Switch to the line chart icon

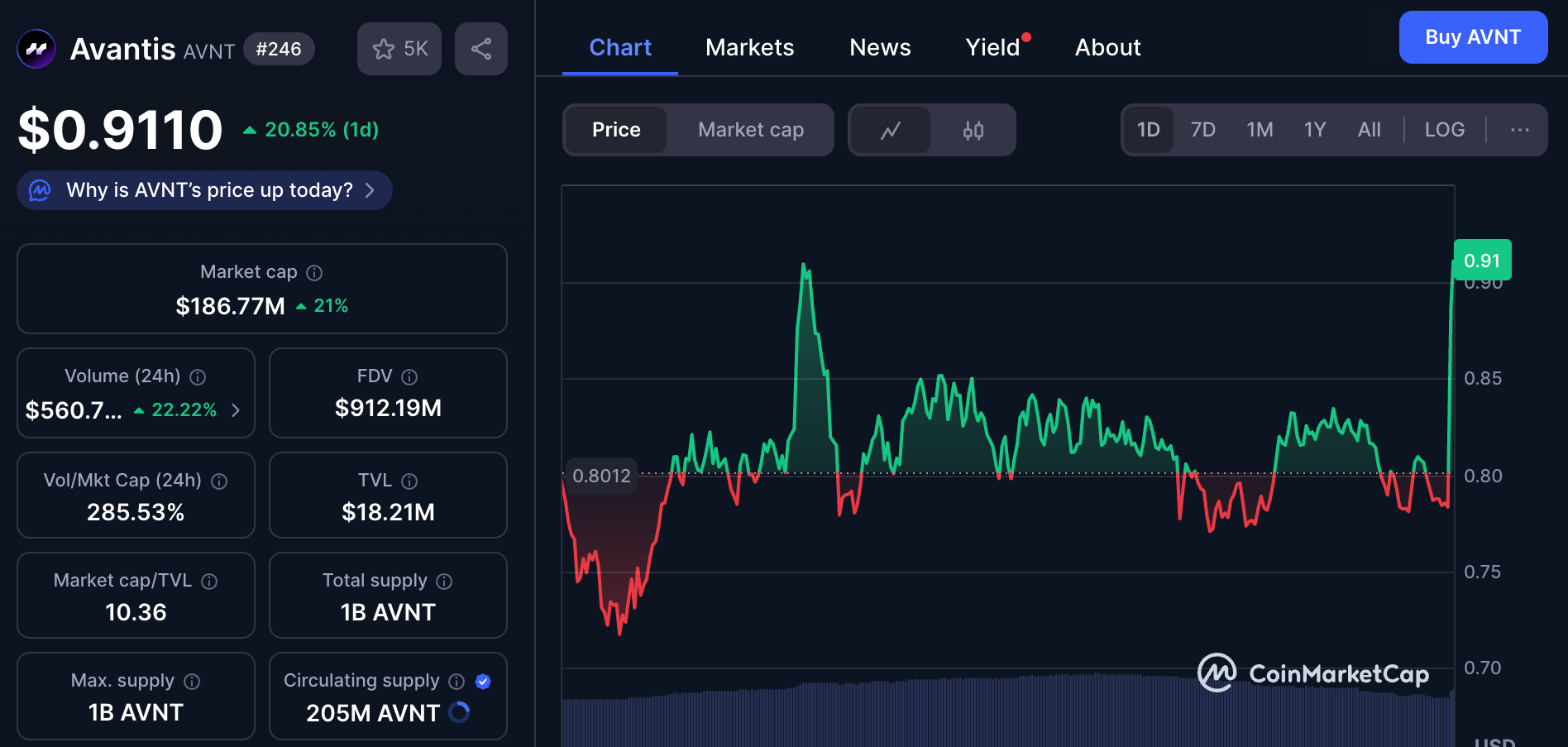point(891,130)
